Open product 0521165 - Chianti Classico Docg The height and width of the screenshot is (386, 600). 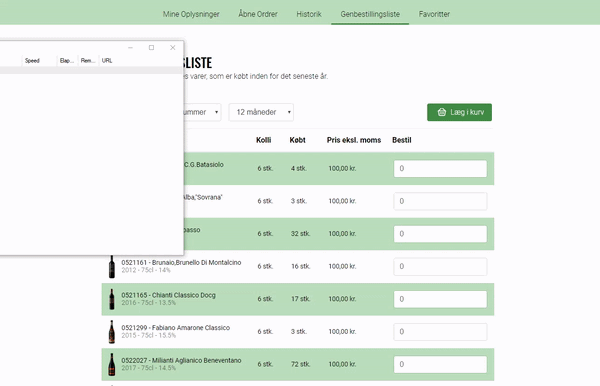[168, 295]
